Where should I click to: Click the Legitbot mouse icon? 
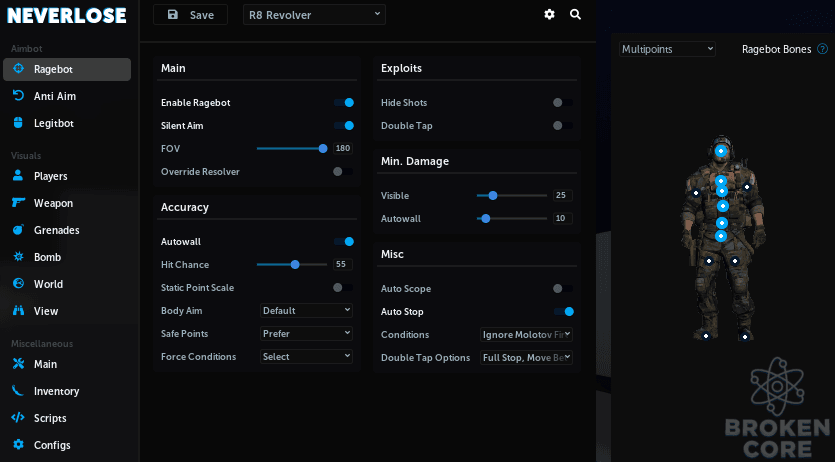[19, 123]
